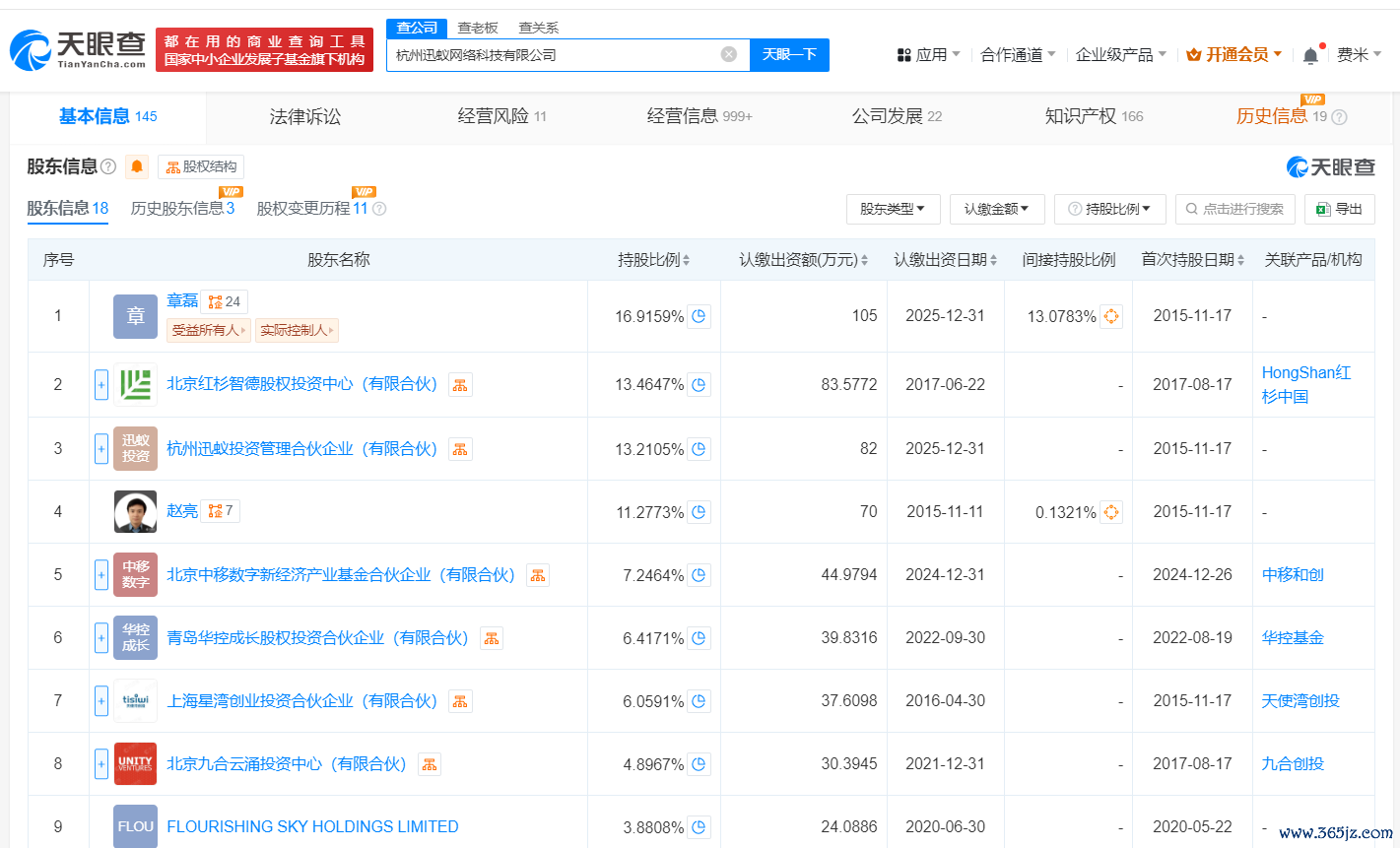This screenshot has height=848, width=1400.
Task: Open pie chart for 章磊 16.9159%
Action: [699, 316]
